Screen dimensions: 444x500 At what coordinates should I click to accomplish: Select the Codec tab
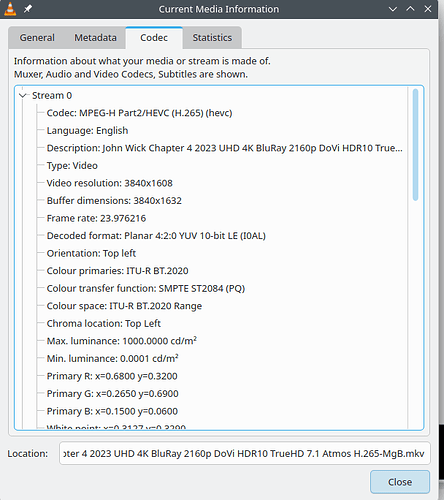[154, 38]
